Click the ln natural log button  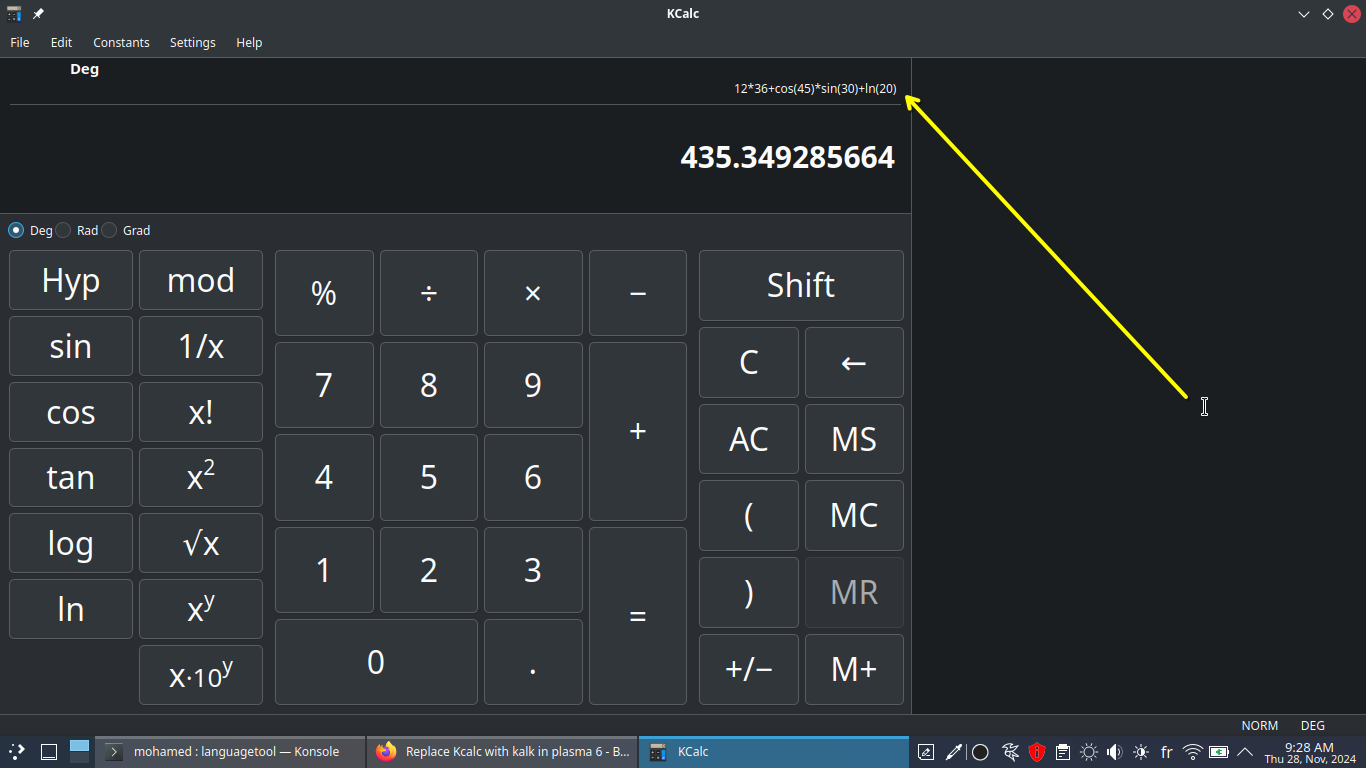click(x=71, y=609)
